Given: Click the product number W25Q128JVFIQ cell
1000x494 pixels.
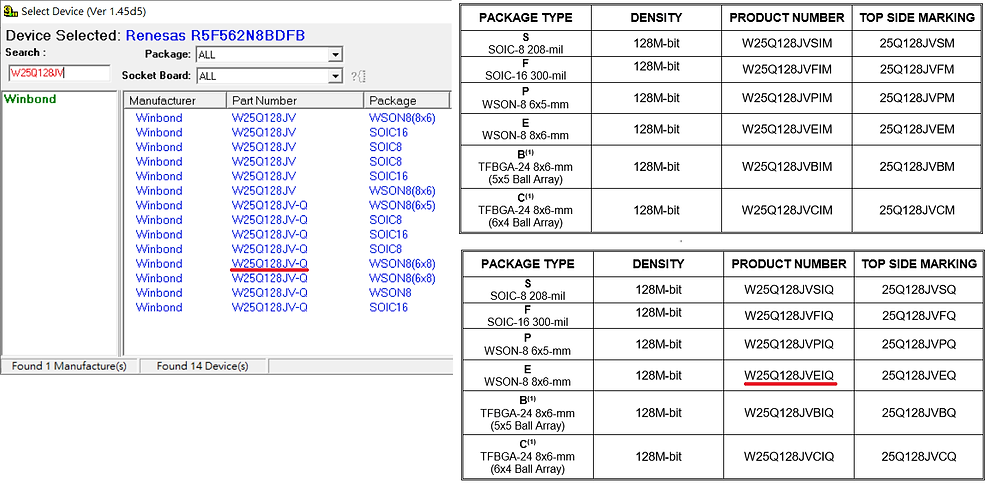Looking at the screenshot, I should coord(789,316).
